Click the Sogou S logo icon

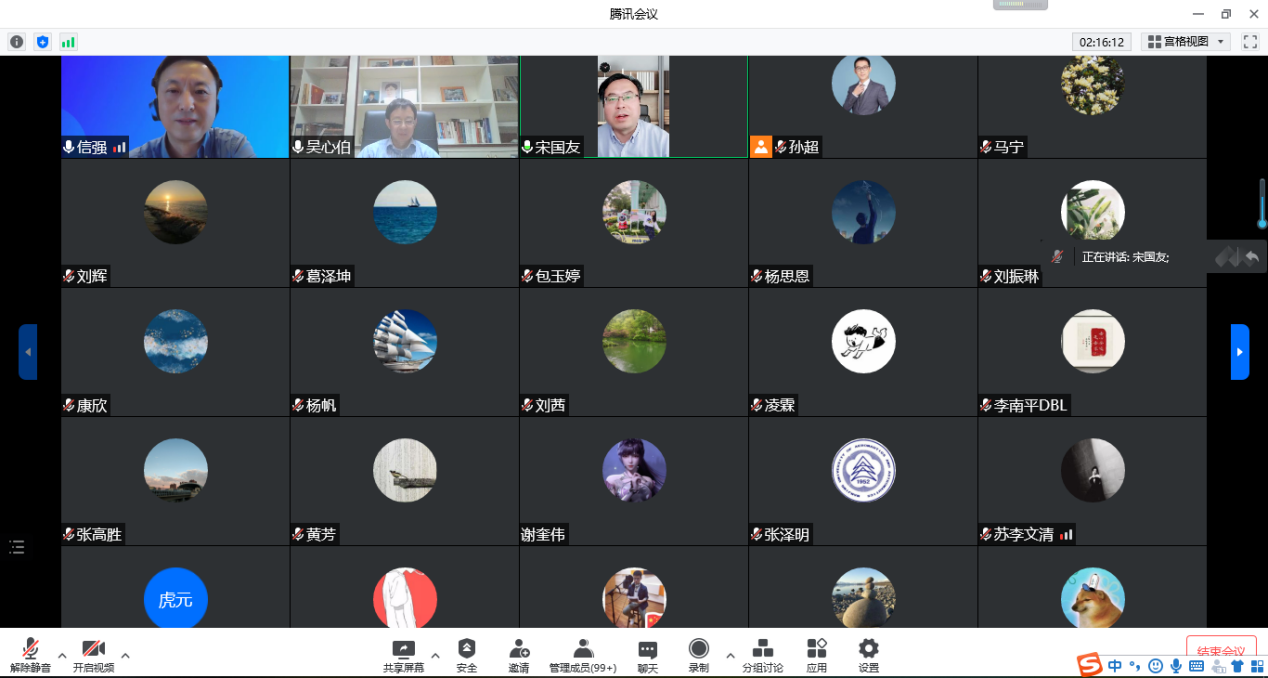pyautogui.click(x=1089, y=665)
